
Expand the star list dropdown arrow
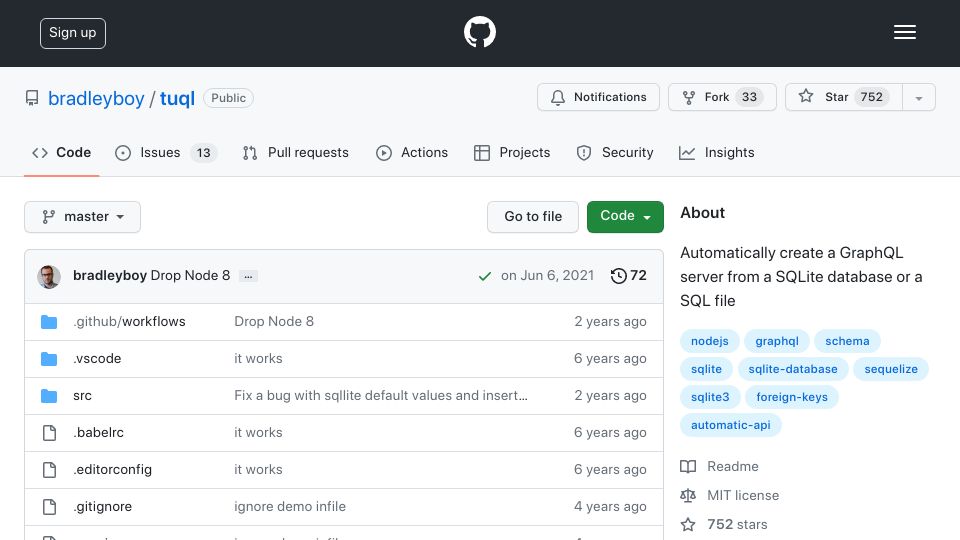point(918,97)
